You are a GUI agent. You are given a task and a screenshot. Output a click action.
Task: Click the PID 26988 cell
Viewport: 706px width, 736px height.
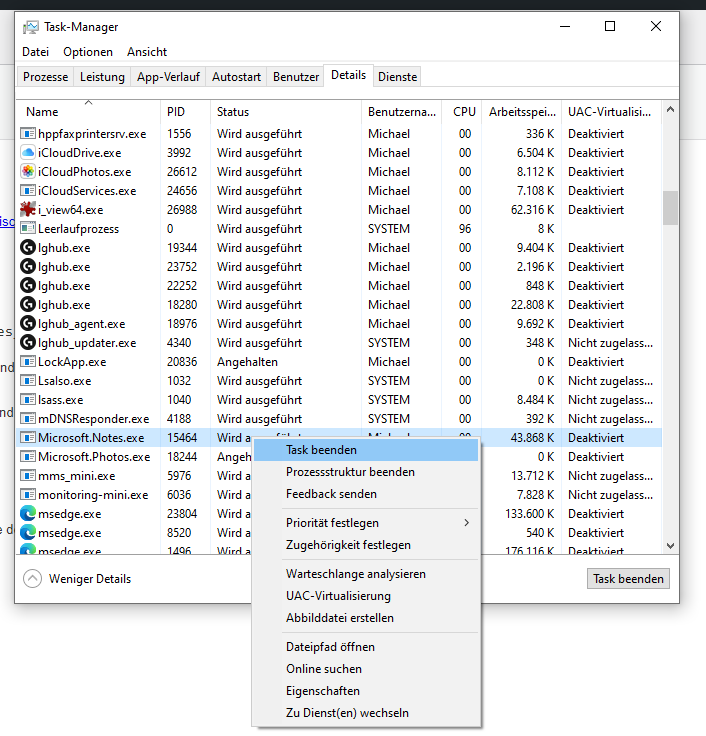coord(182,210)
